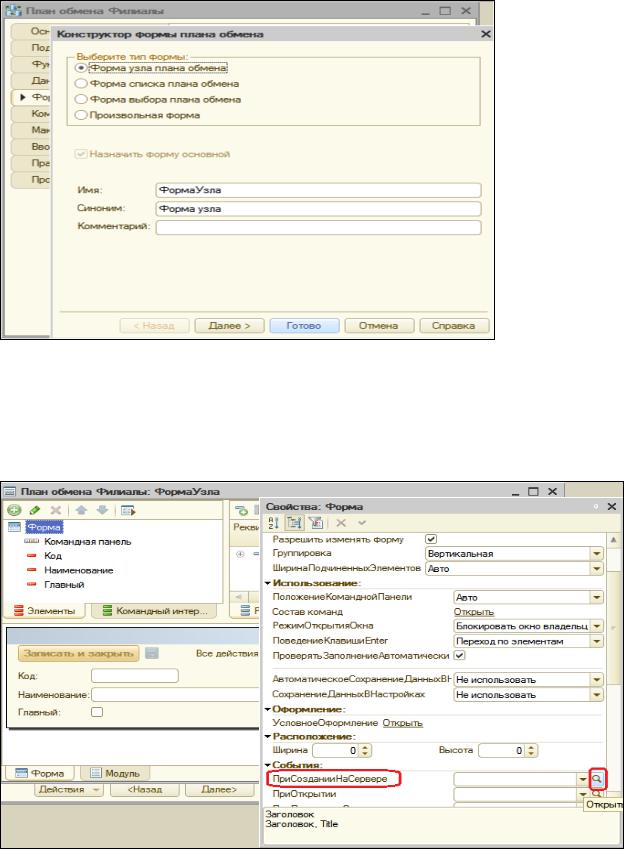Click the Move Down arrow icon

point(102,510)
